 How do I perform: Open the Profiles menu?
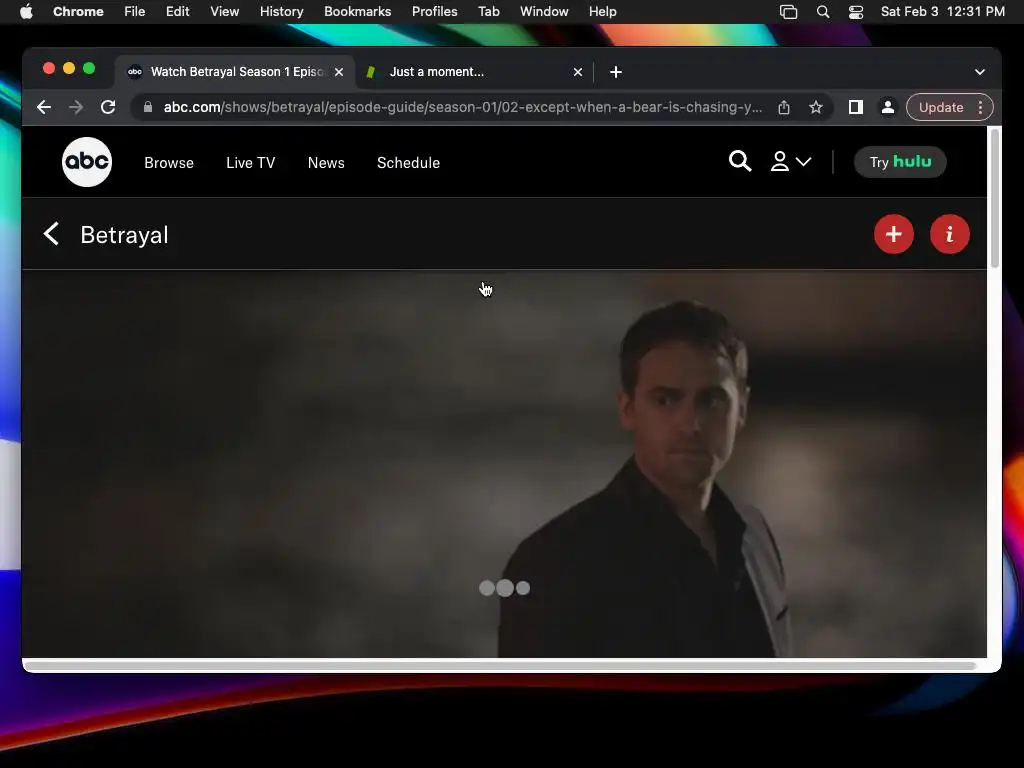pos(434,12)
